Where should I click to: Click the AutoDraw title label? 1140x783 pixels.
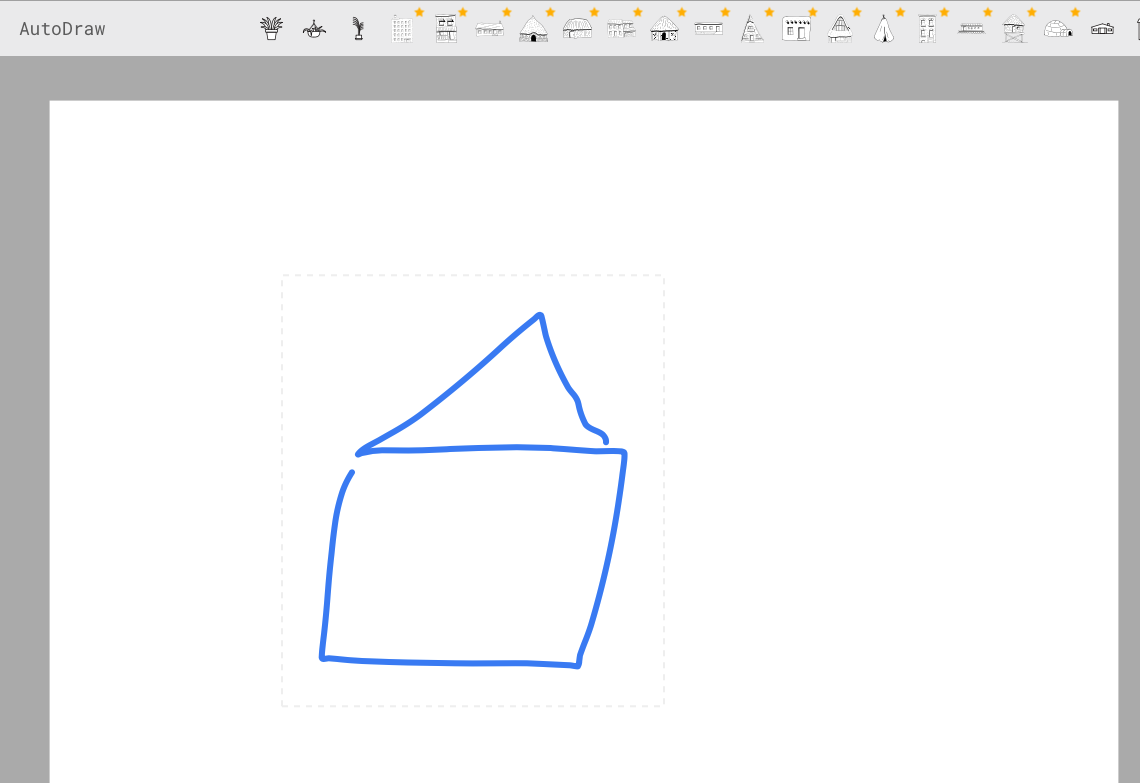(x=62, y=28)
